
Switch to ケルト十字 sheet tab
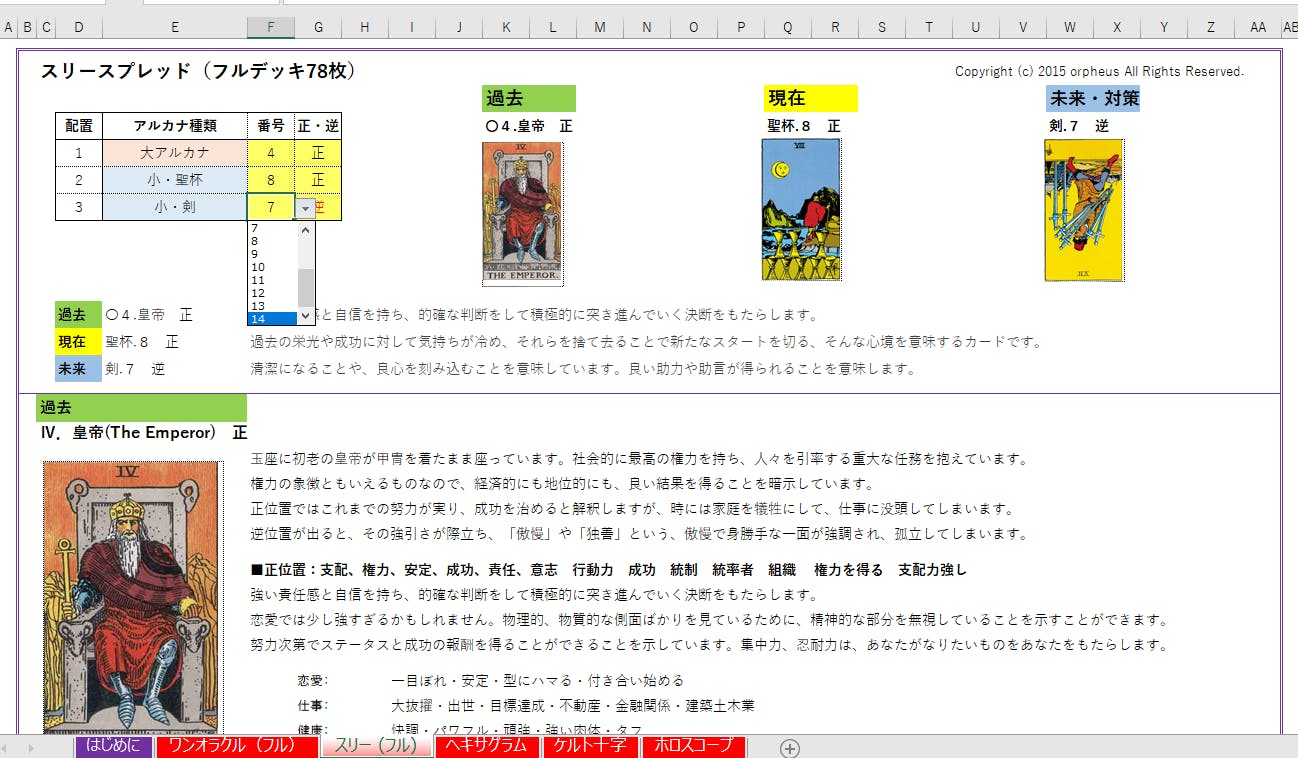tap(590, 746)
